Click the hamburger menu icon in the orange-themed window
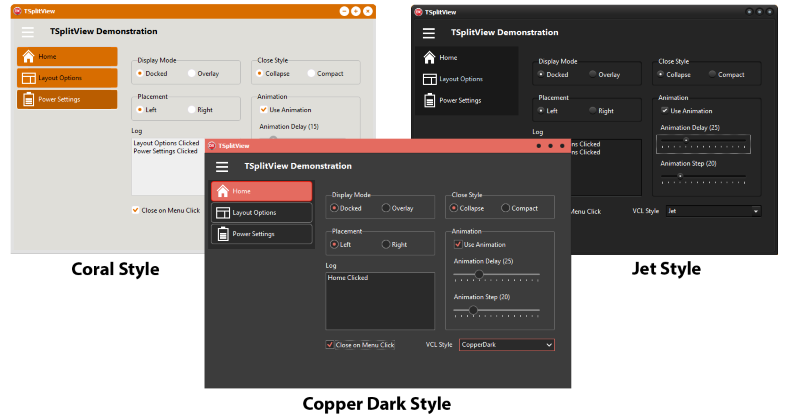This screenshot has width=785, height=420. (27, 31)
